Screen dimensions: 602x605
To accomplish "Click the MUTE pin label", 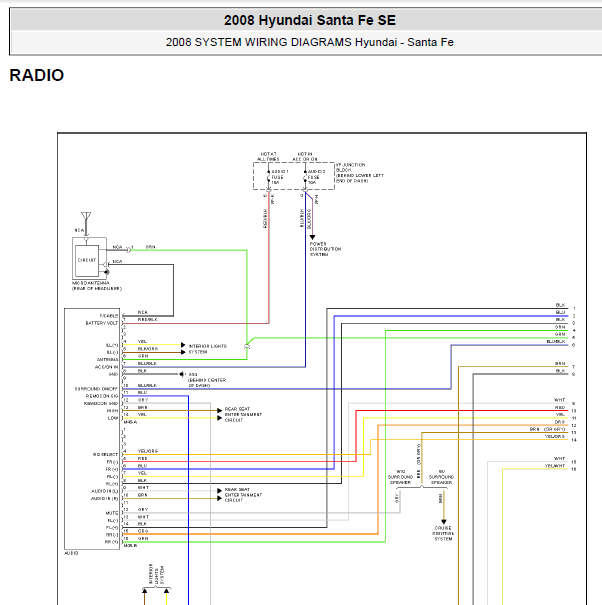I will (112, 513).
